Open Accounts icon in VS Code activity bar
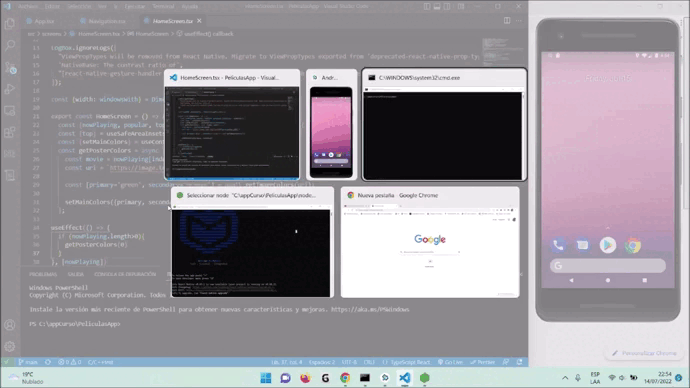 10,325
